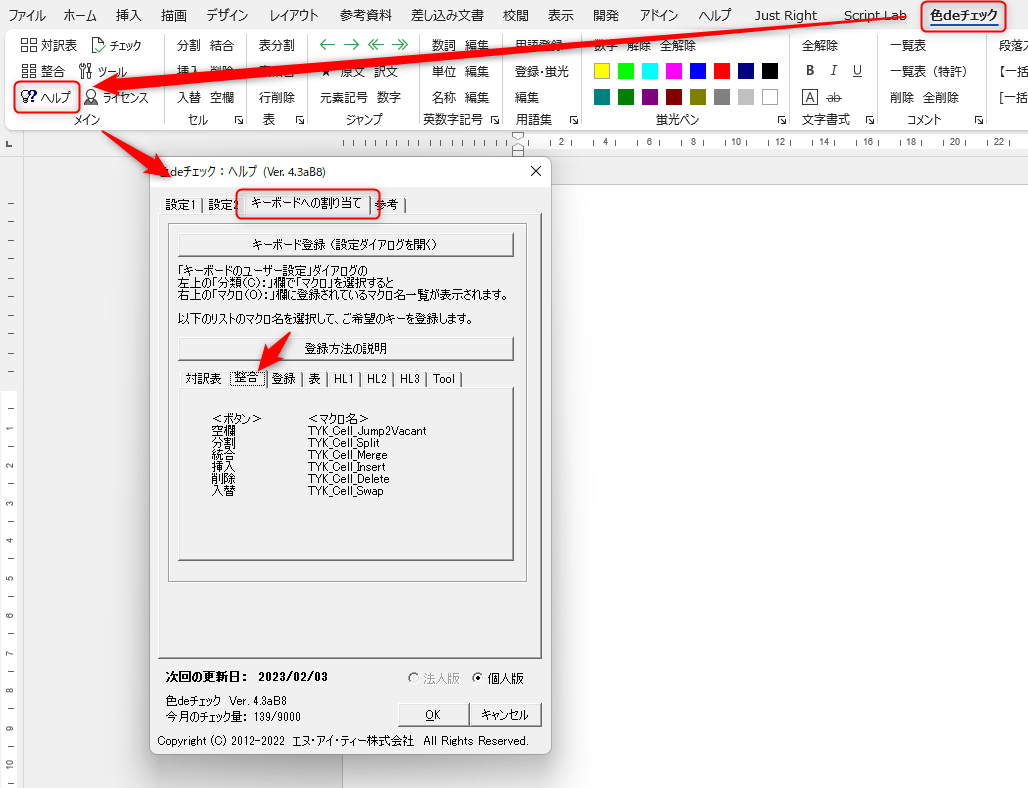Click the ヘルプ lightbulb icon
This screenshot has height=788, width=1028.
[29, 97]
